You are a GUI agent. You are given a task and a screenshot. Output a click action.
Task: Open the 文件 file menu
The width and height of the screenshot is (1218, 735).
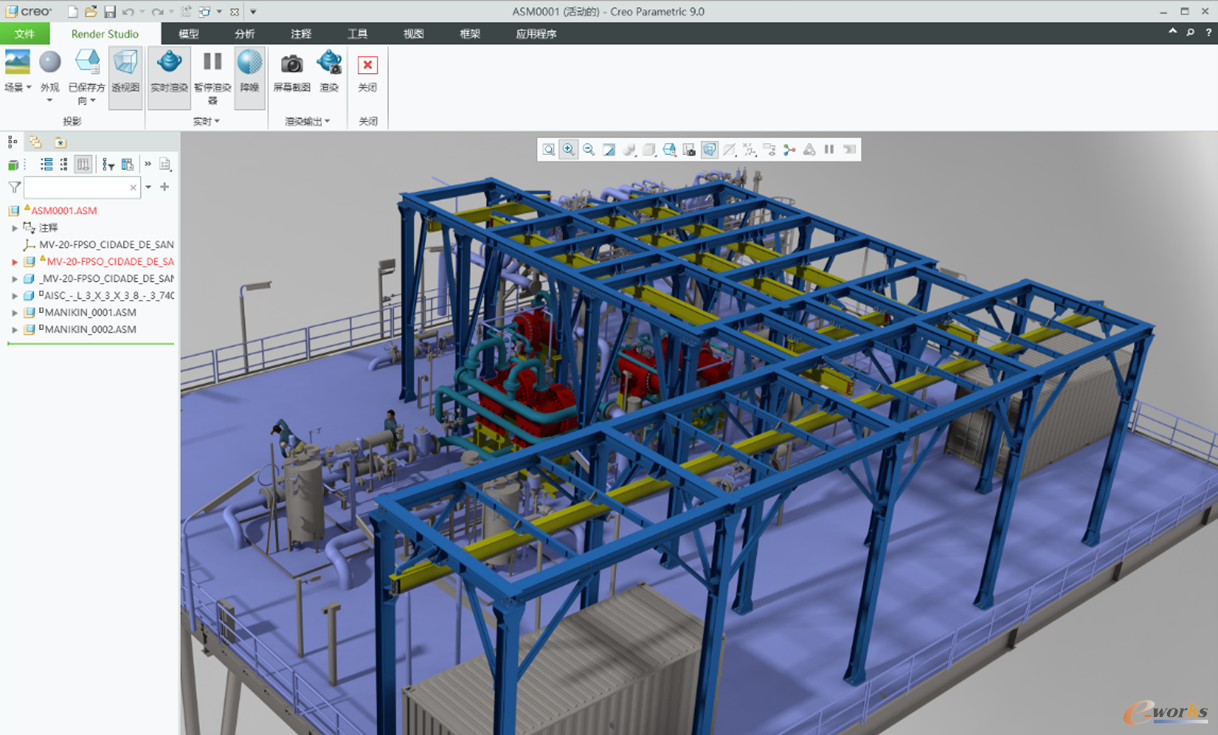pos(25,34)
